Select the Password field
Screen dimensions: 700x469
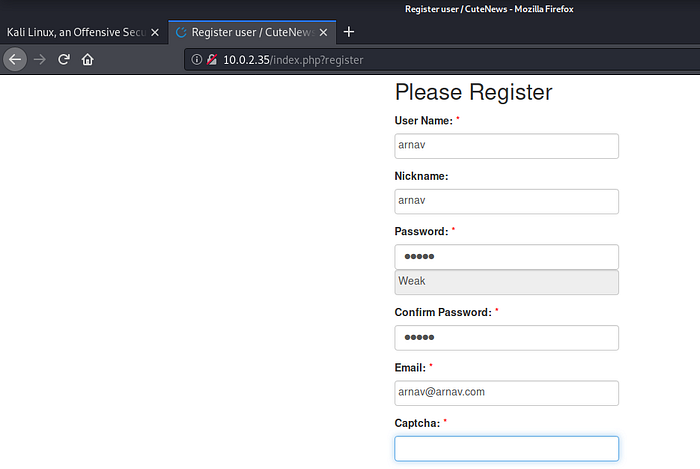(x=506, y=257)
